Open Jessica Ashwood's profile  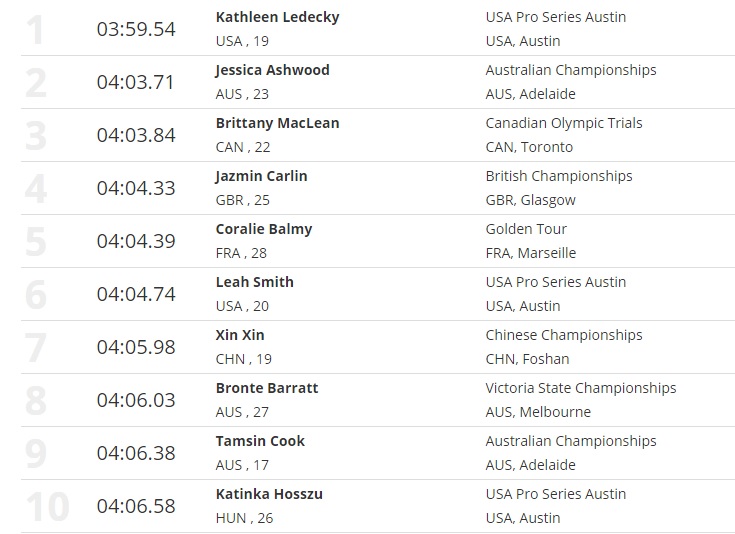[x=272, y=70]
